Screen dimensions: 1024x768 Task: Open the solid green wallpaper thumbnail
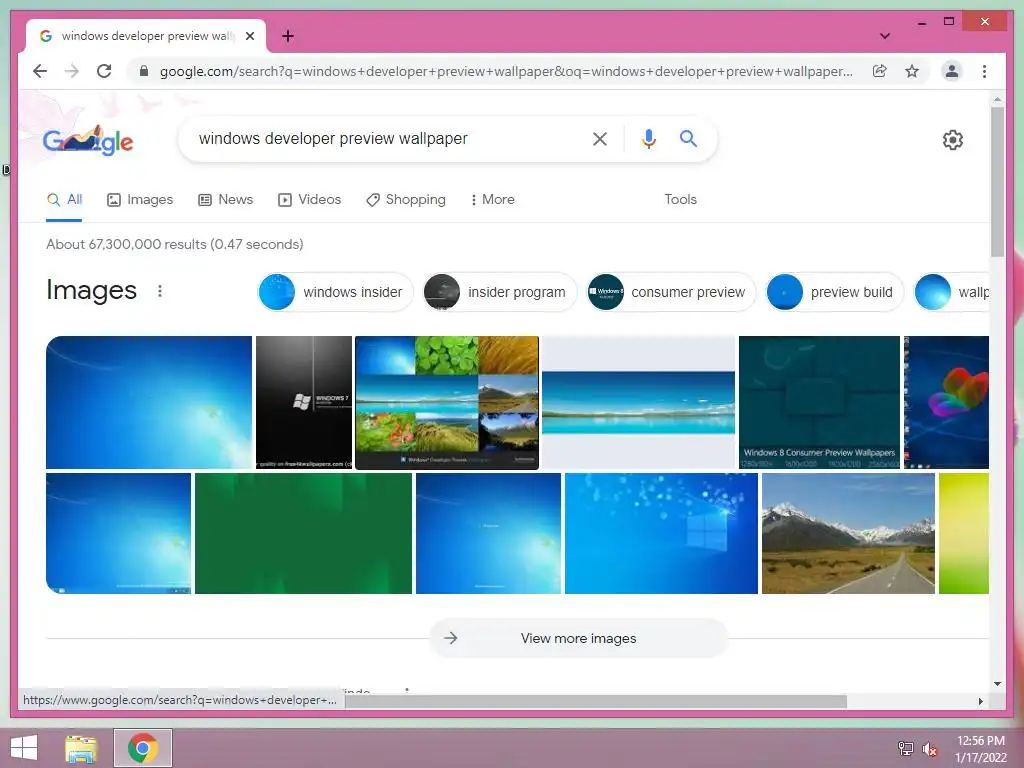[x=304, y=534]
